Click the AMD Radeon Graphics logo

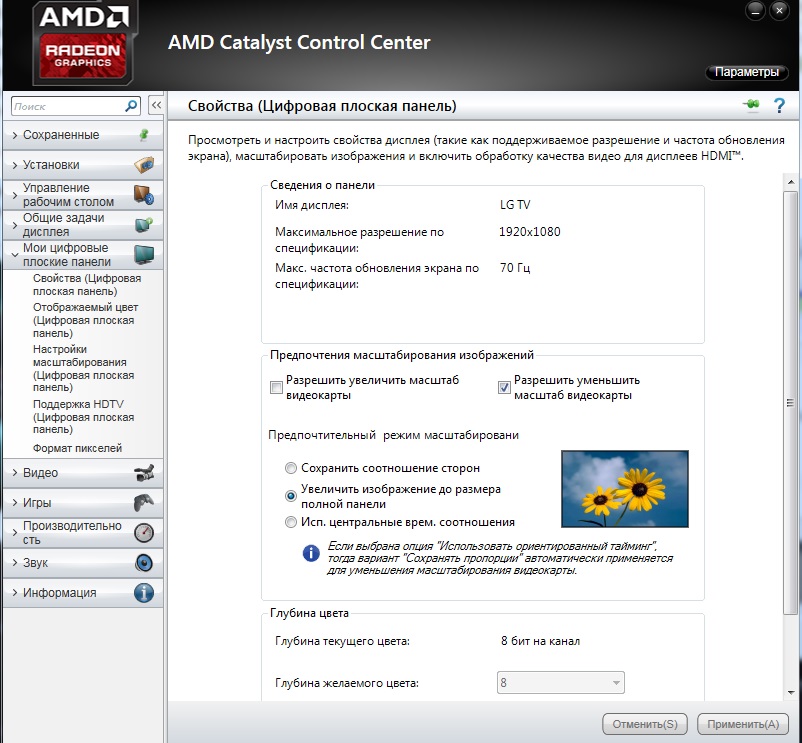[x=83, y=43]
